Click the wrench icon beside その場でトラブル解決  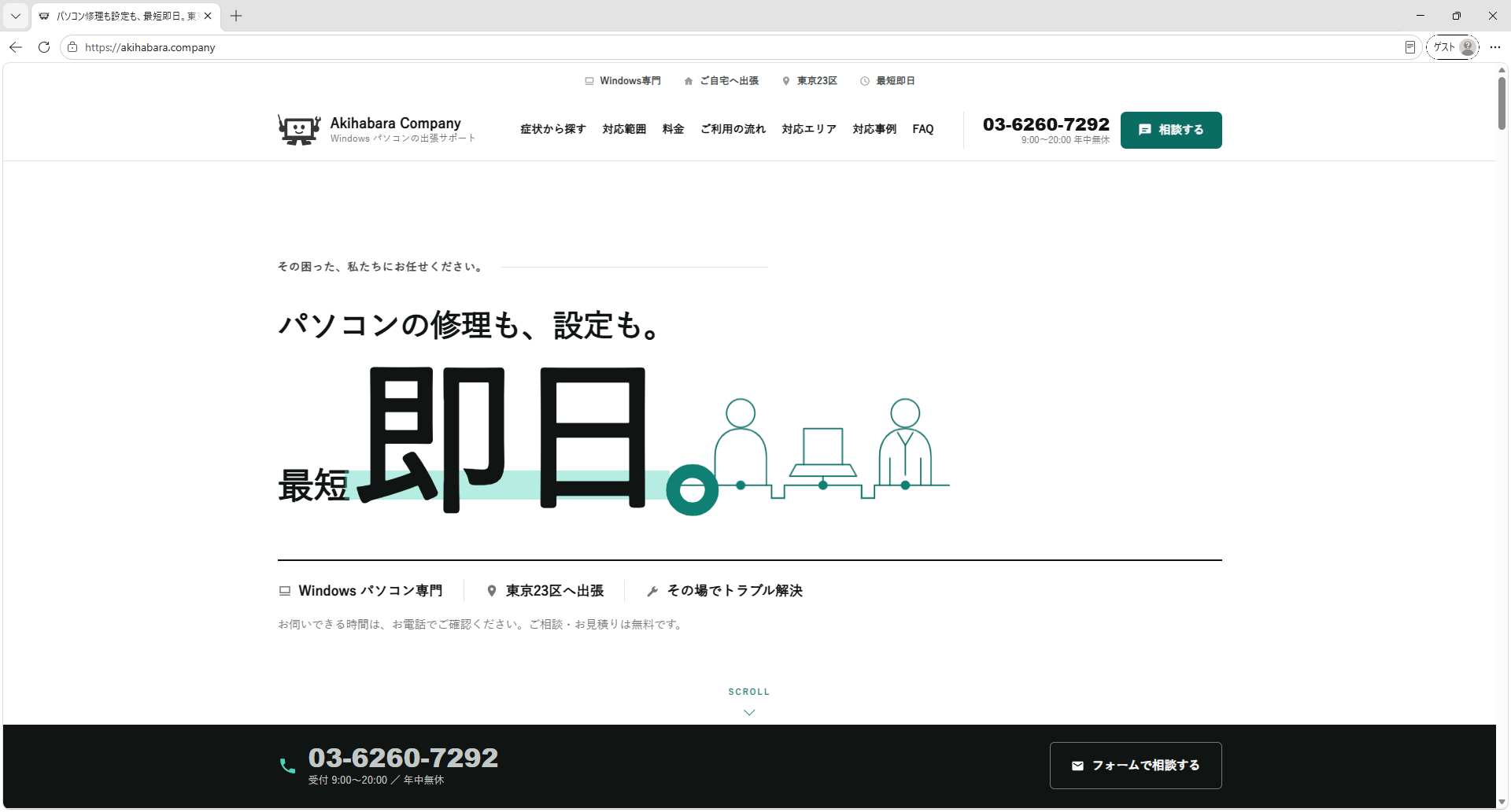coord(652,591)
